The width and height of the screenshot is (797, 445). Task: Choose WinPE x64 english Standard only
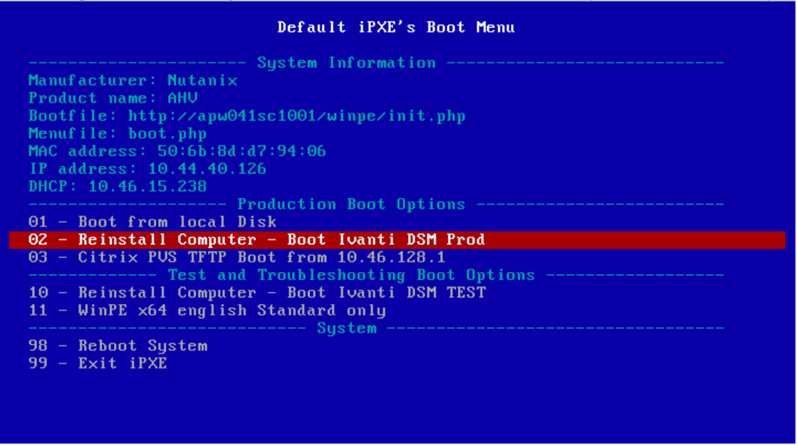207,311
